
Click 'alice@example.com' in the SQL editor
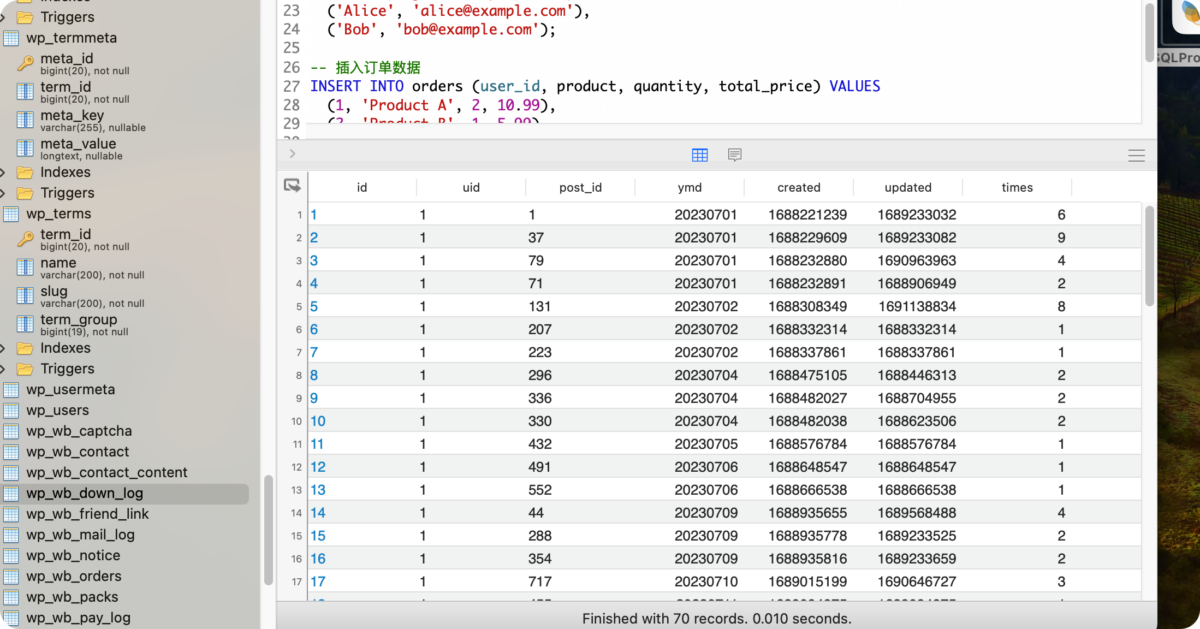click(x=495, y=11)
